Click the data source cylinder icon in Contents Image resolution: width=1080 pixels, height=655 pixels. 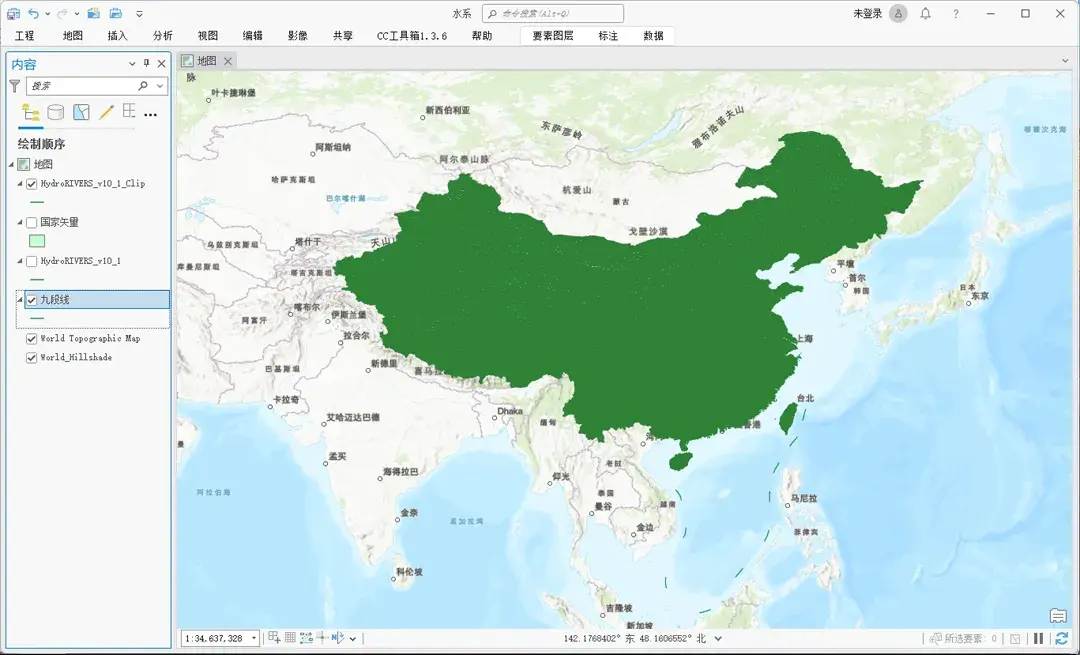[x=55, y=112]
